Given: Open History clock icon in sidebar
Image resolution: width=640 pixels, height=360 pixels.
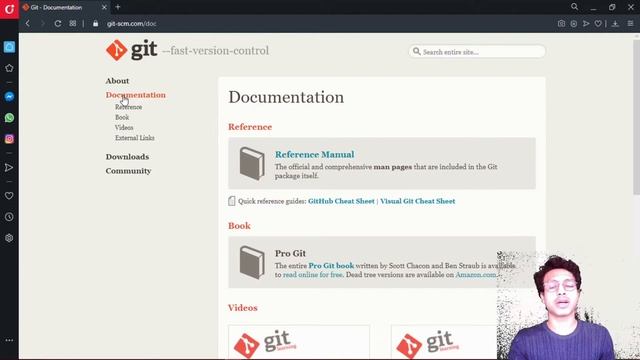Looking at the screenshot, I should click(x=9, y=217).
